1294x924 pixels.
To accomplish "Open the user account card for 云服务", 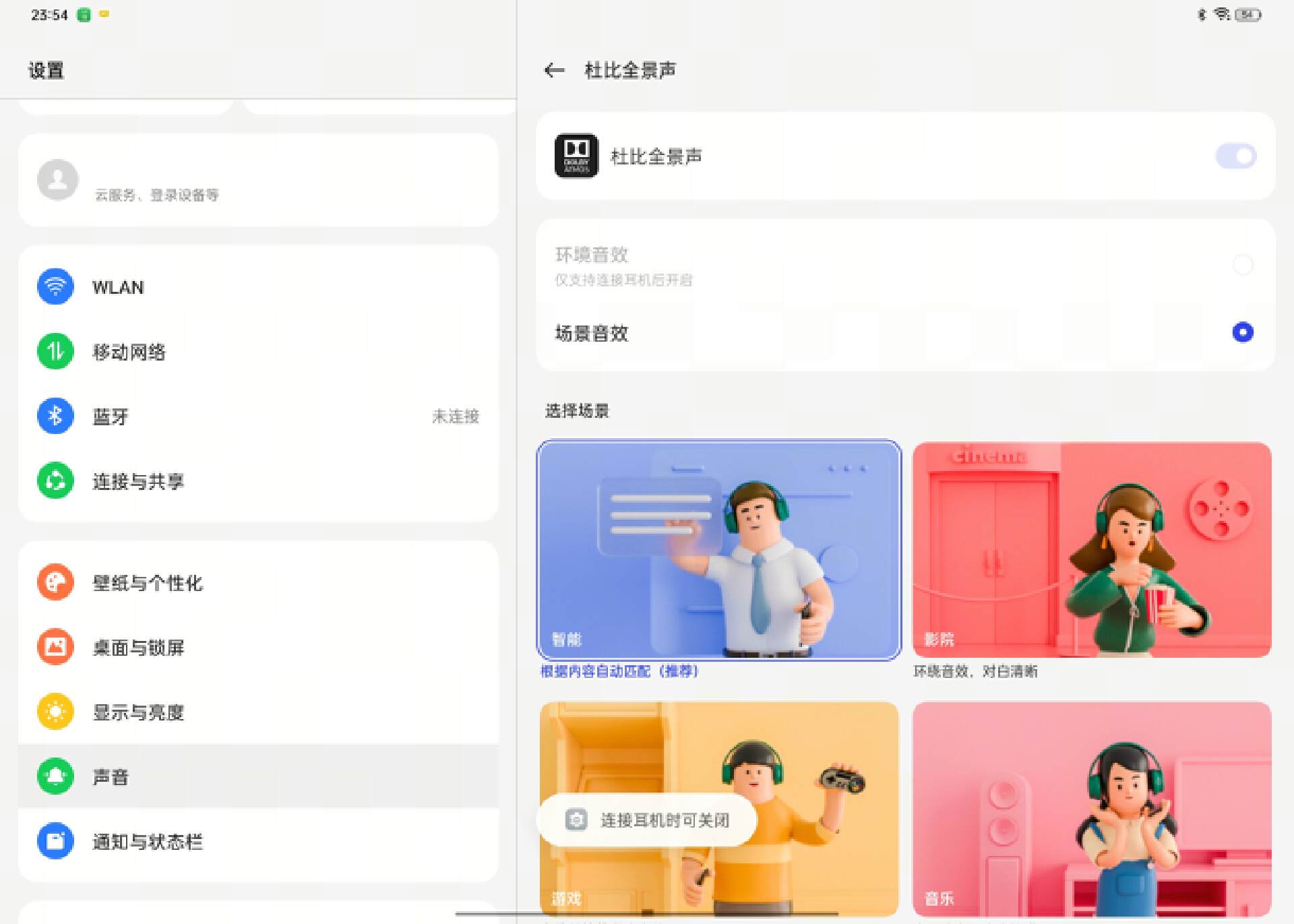I will tap(258, 179).
